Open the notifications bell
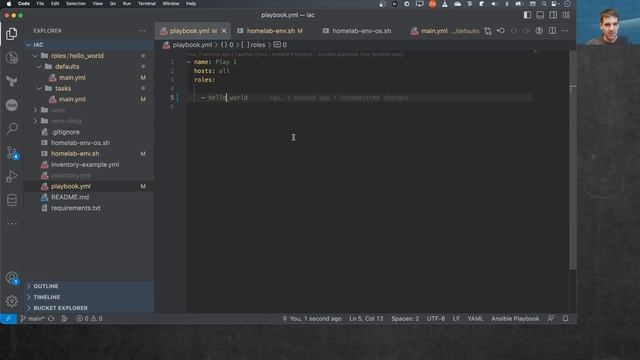 coord(565,318)
